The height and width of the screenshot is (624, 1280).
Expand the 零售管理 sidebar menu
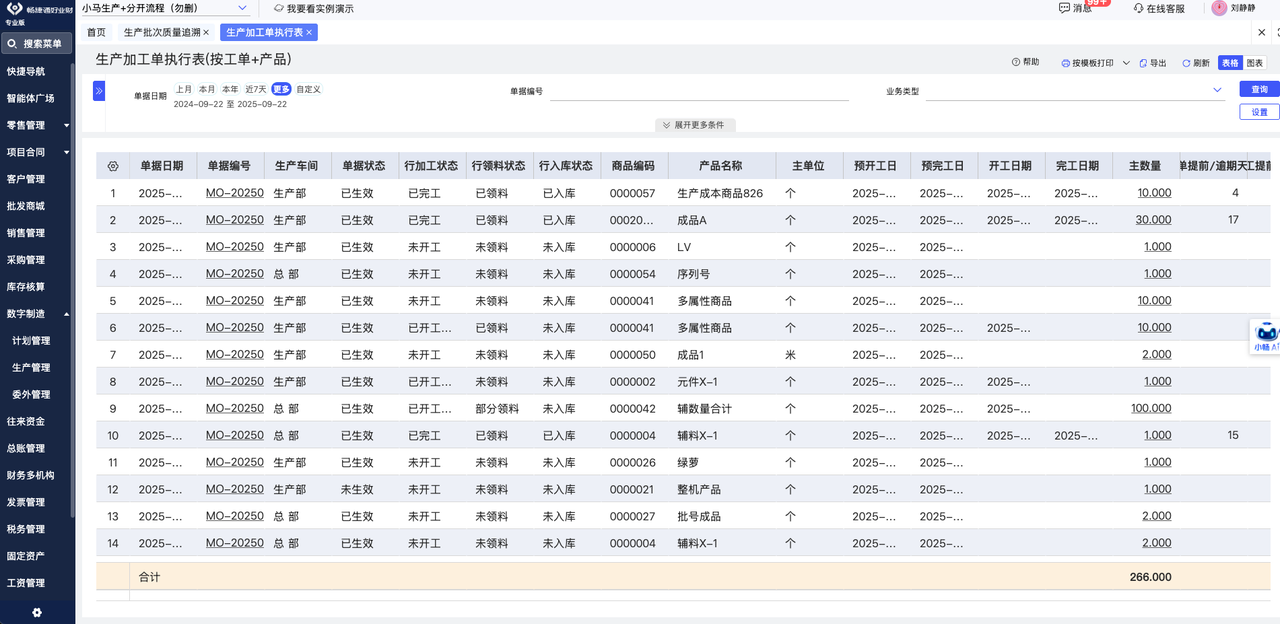[x=37, y=126]
